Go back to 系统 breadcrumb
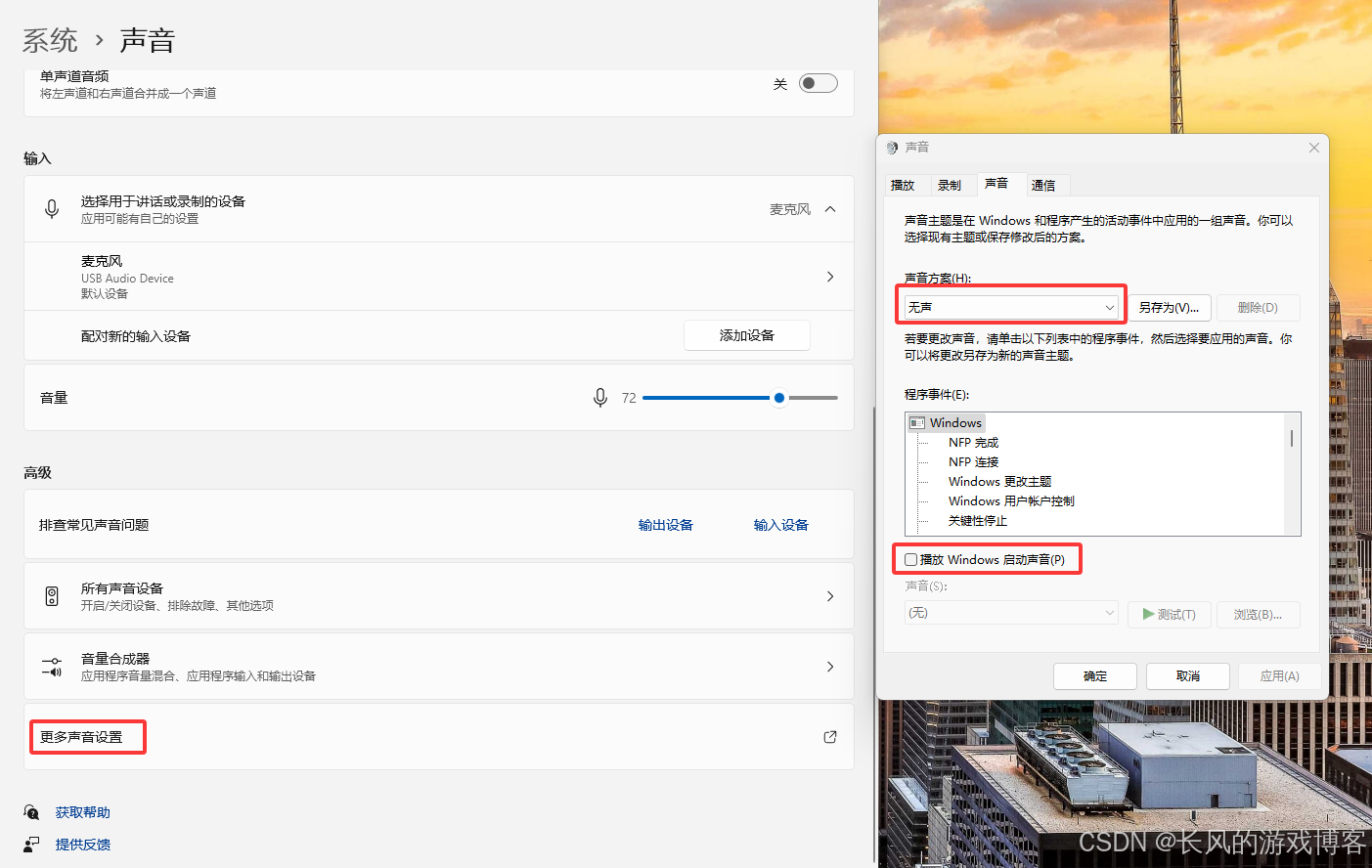This screenshot has height=868, width=1372. [50, 40]
